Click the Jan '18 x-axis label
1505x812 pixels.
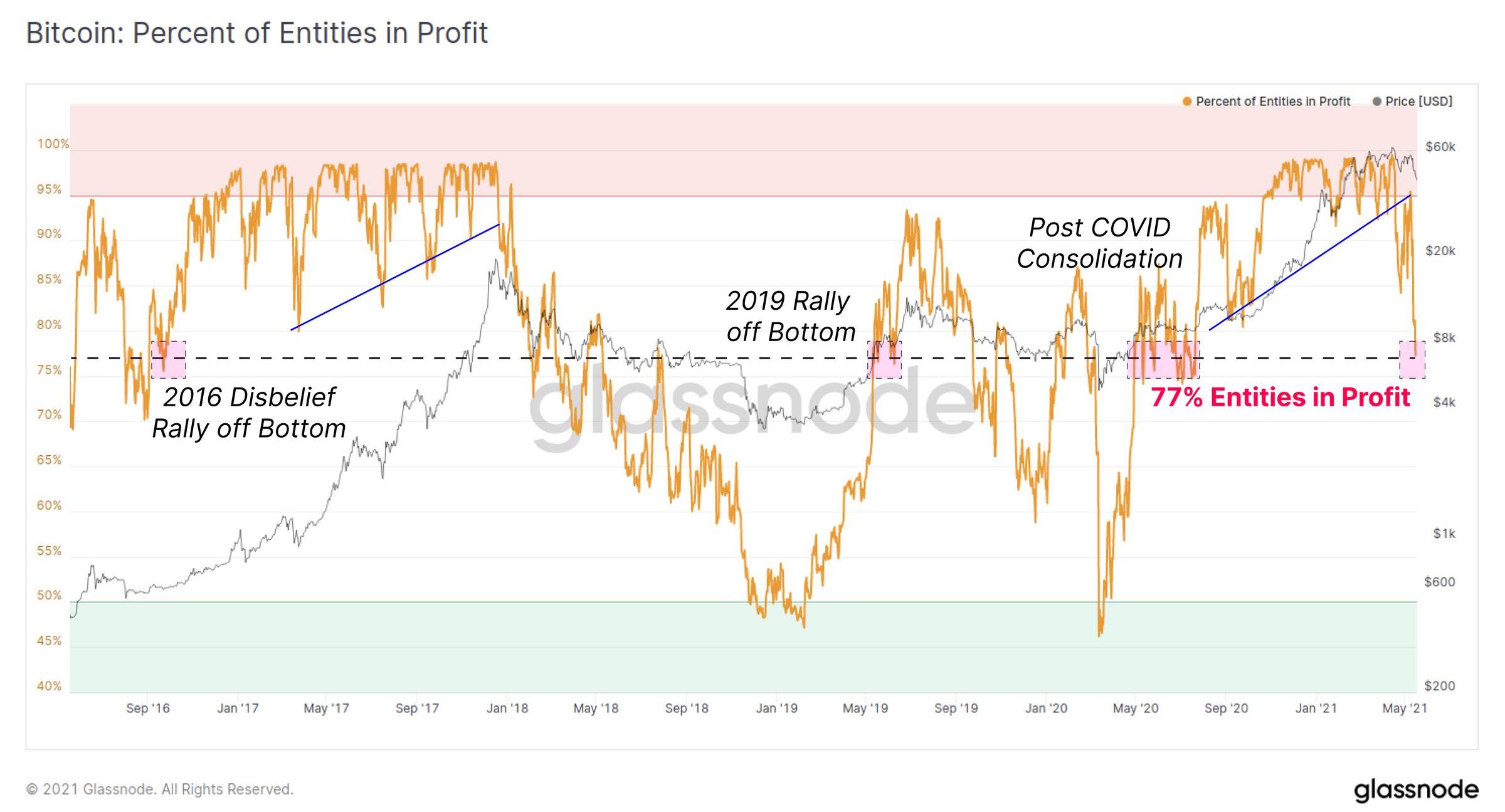(x=507, y=709)
